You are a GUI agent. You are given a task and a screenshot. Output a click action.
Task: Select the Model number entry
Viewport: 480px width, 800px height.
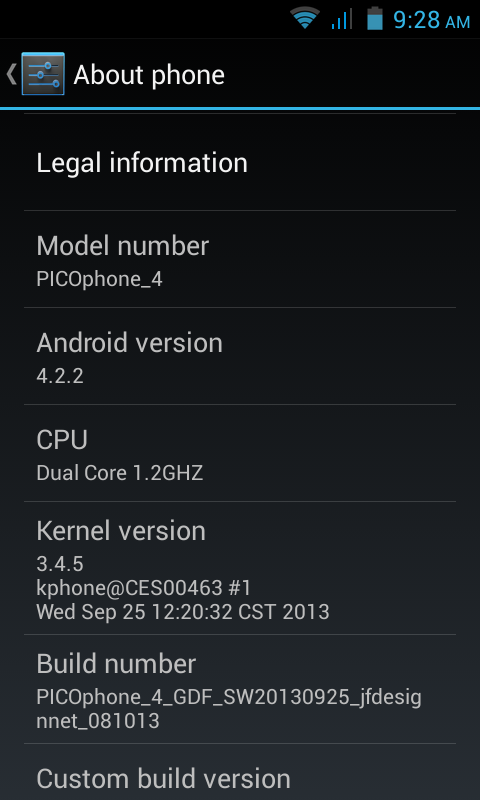coord(240,259)
